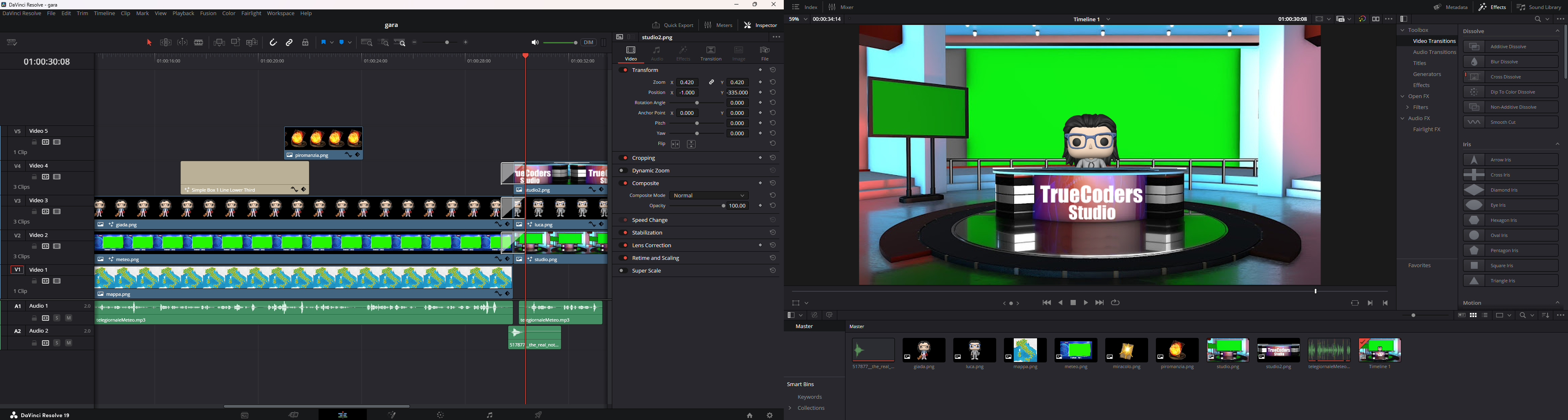Screen dimensions: 1568x420
Task: Click the Replace Clip icon
Action: pyautogui.click(x=252, y=42)
